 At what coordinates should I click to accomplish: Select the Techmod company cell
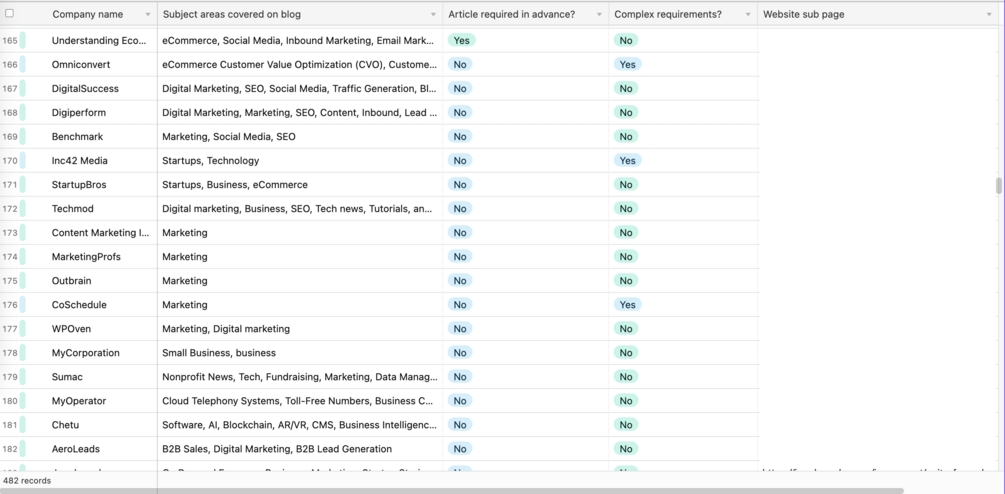91,208
